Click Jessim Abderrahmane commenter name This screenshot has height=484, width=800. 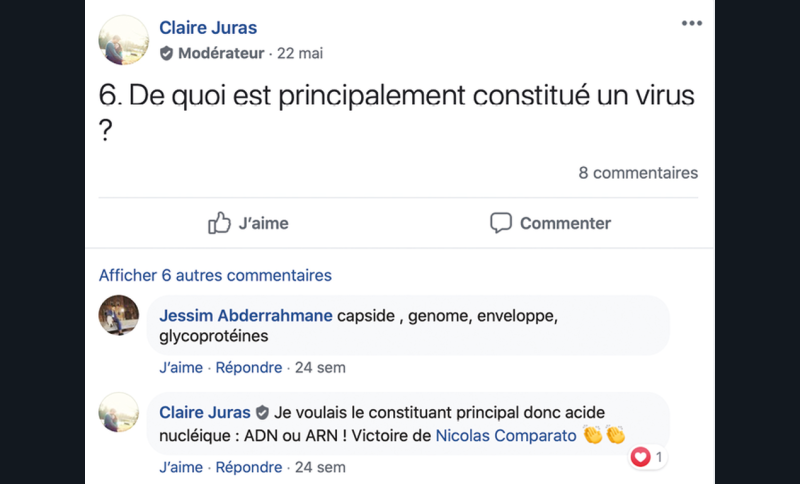246,316
